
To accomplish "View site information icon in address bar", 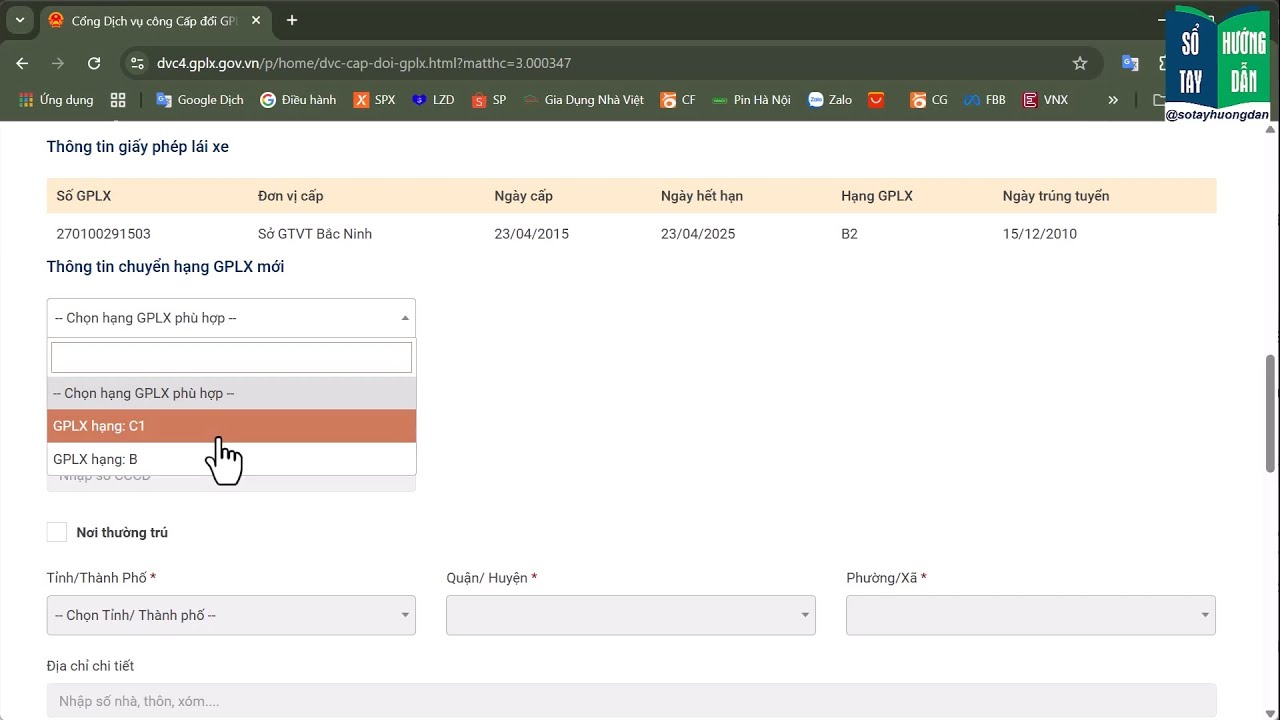I will click(137, 63).
